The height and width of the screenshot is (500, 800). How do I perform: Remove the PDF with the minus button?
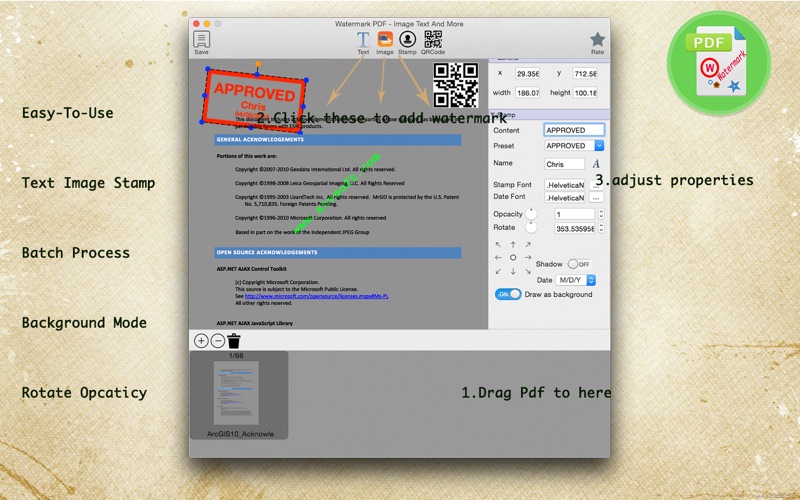[x=218, y=341]
